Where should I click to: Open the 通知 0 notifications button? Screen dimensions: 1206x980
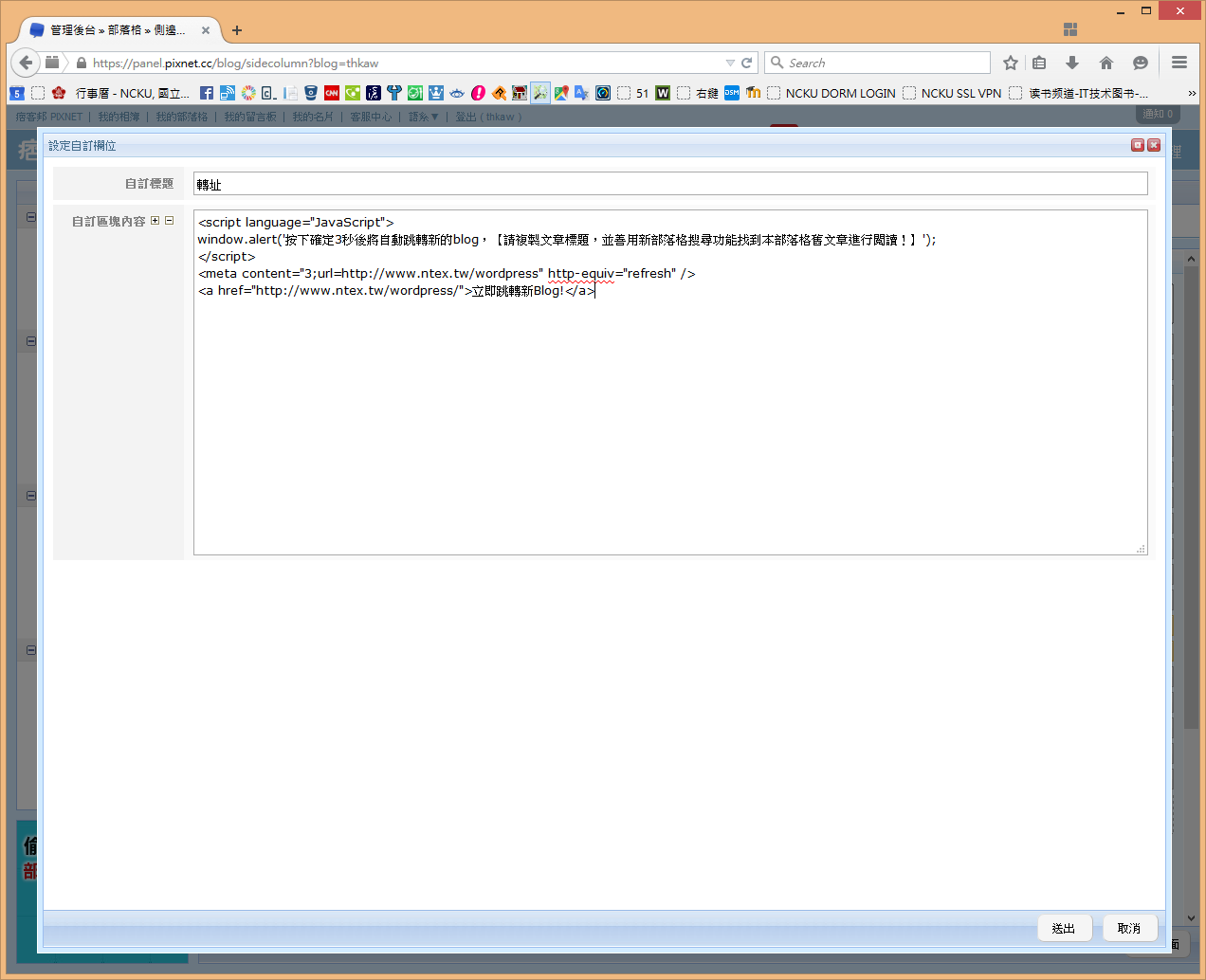(x=1158, y=114)
